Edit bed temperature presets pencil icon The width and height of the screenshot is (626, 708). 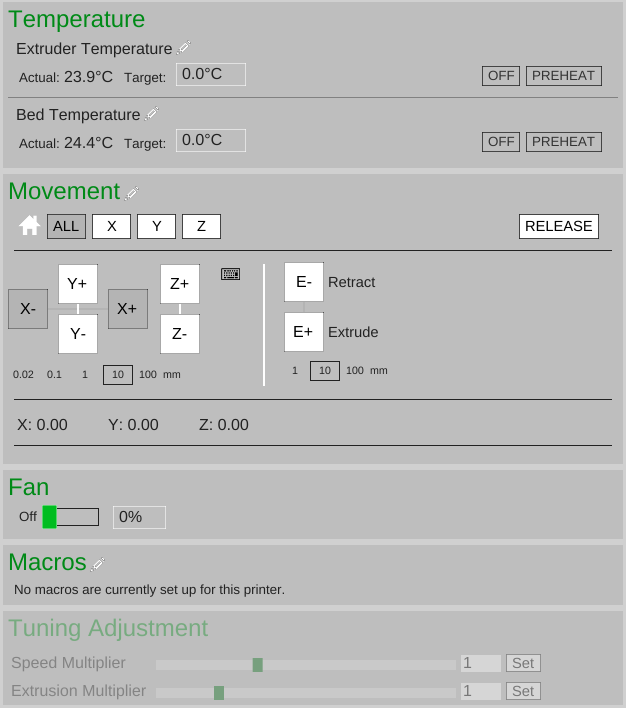(152, 114)
